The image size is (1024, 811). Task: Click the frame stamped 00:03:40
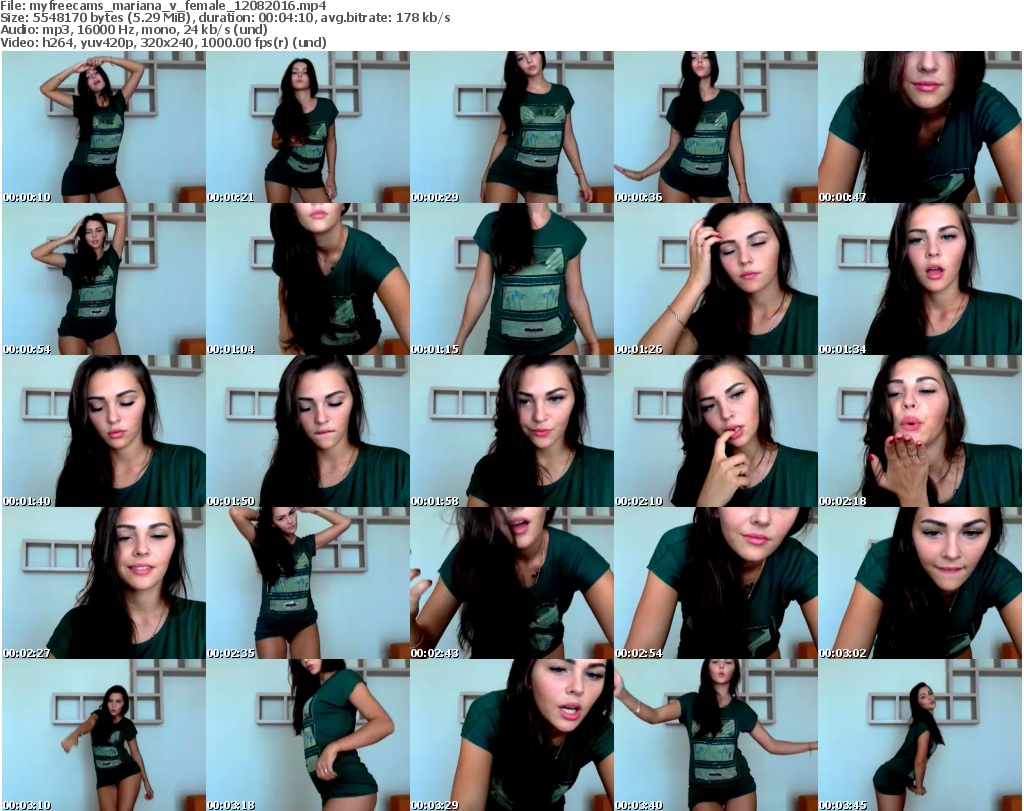(x=716, y=735)
